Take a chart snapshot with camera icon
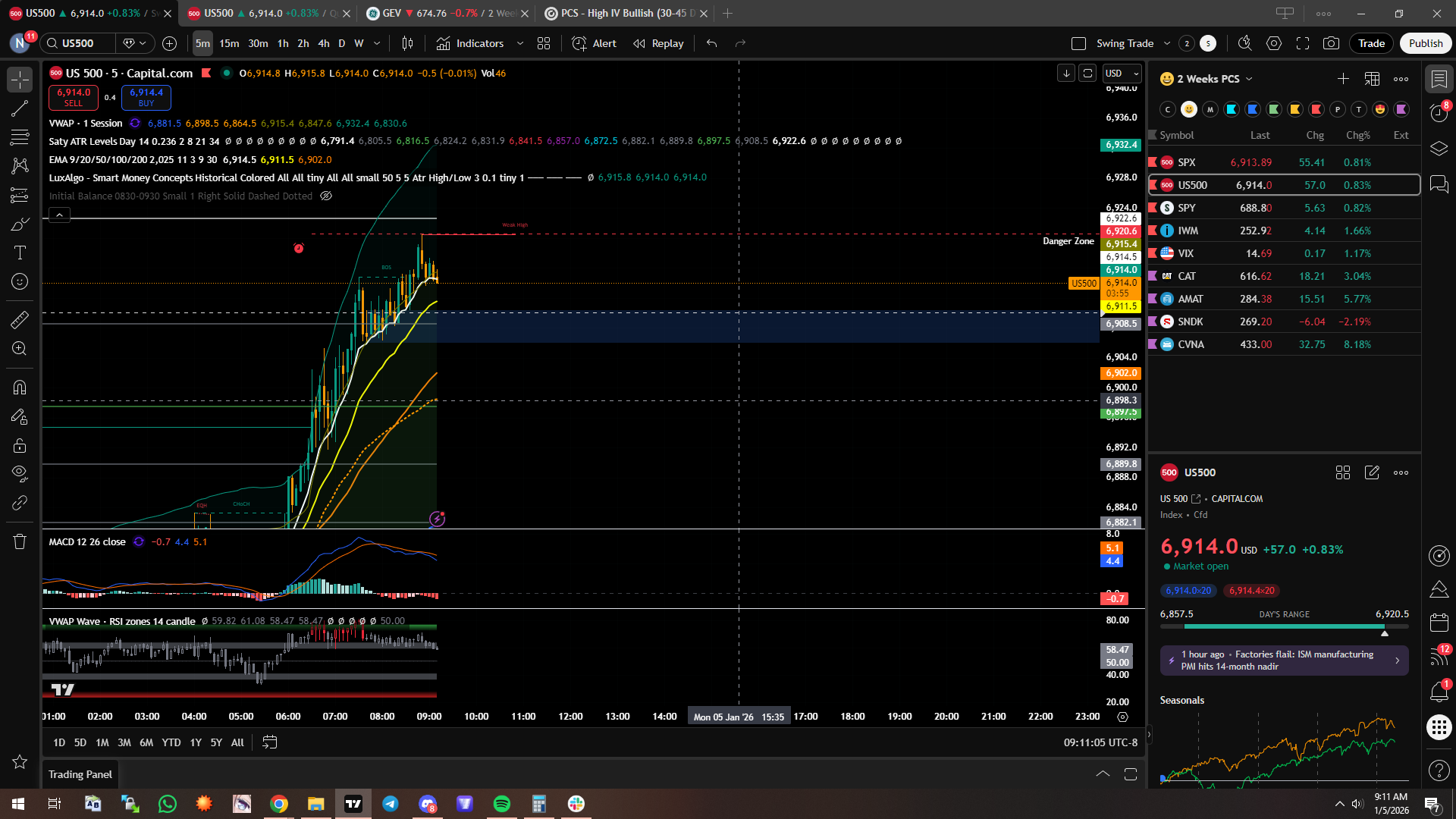 coord(1331,43)
